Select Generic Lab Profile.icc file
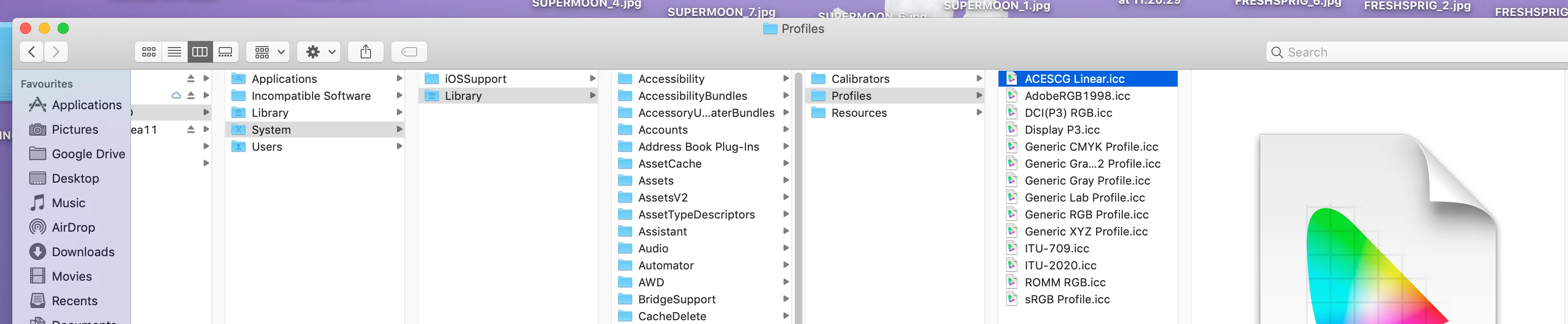Viewport: 1568px width, 324px height. (x=1088, y=198)
